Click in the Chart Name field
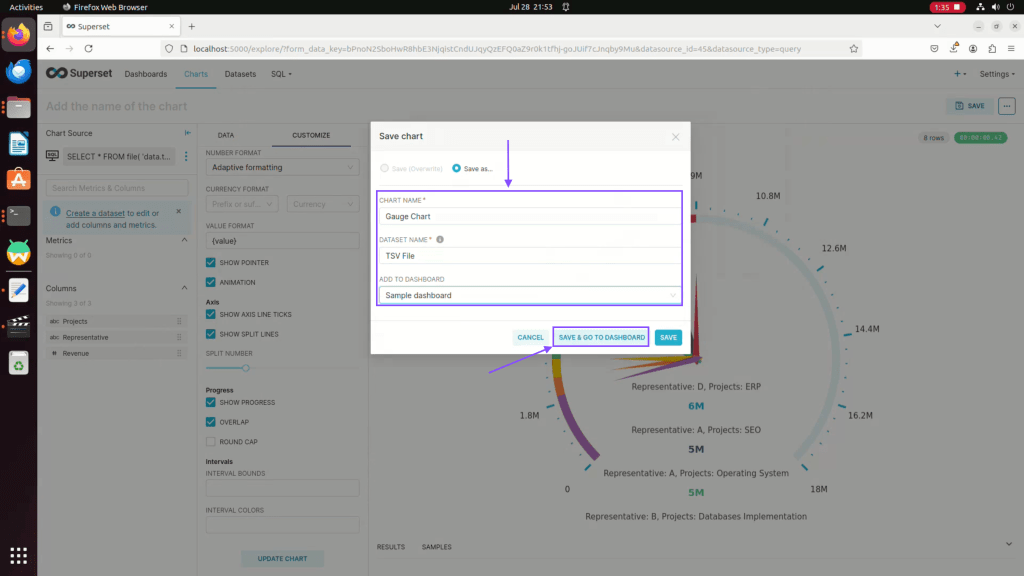Viewport: 1024px width, 576px height. click(x=529, y=216)
